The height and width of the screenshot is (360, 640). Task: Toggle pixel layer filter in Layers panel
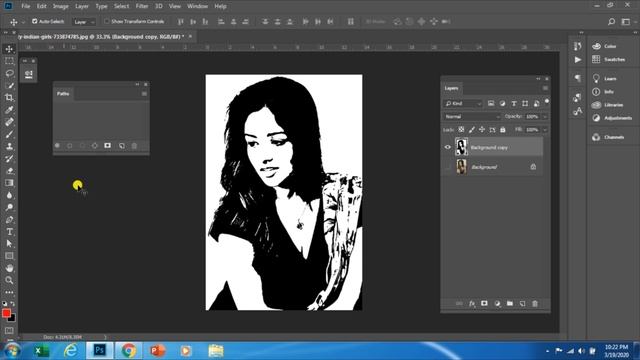coord(491,104)
